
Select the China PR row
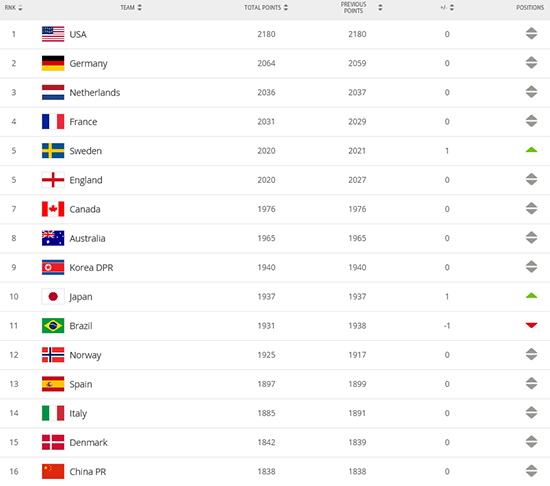tap(275, 472)
